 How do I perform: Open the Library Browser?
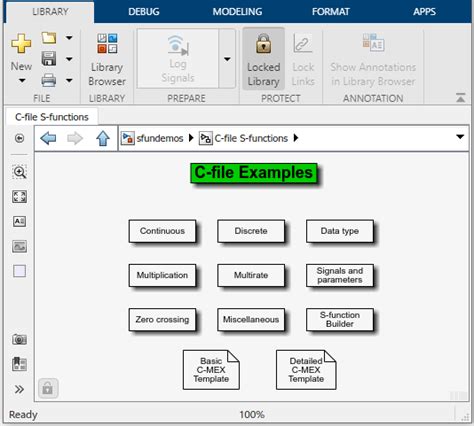[107, 60]
